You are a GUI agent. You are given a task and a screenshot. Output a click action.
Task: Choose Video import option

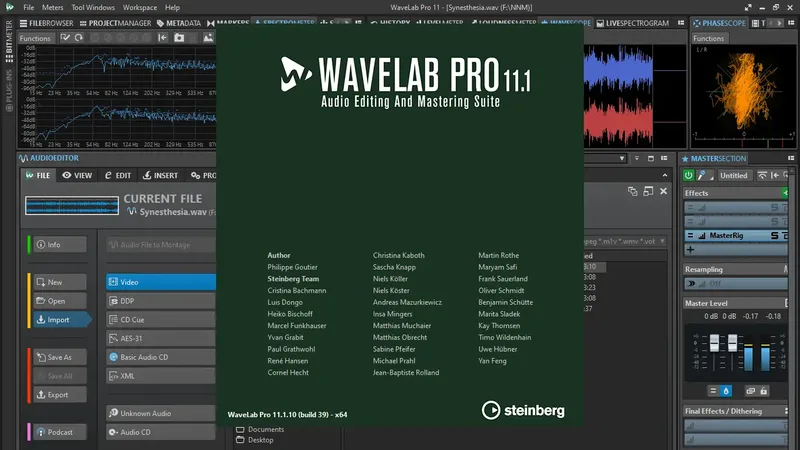161,282
